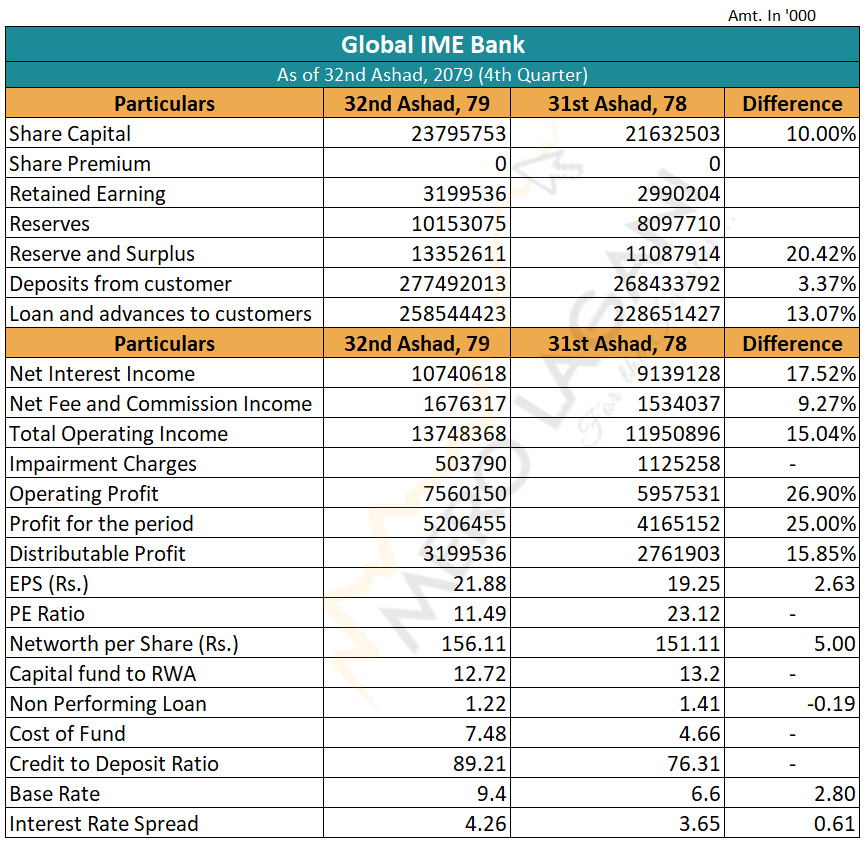This screenshot has height=845, width=868.
Task: Click Retained Earning value 2990204
Action: click(678, 194)
